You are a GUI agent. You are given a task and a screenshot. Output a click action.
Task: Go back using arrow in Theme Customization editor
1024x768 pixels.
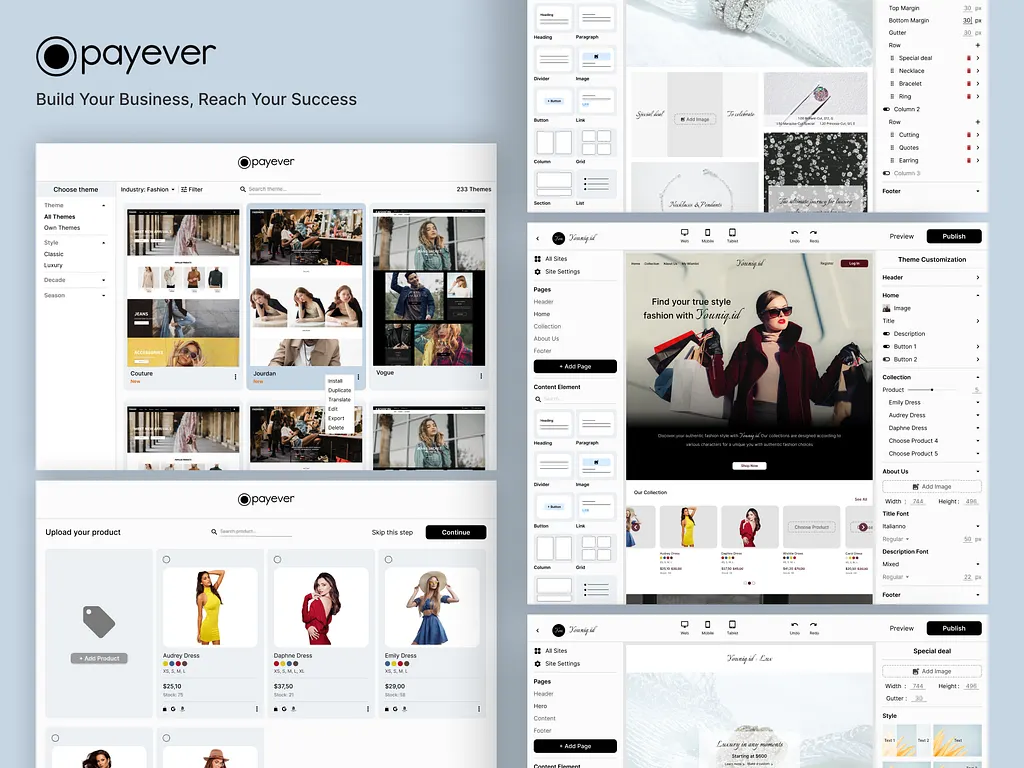pos(537,238)
